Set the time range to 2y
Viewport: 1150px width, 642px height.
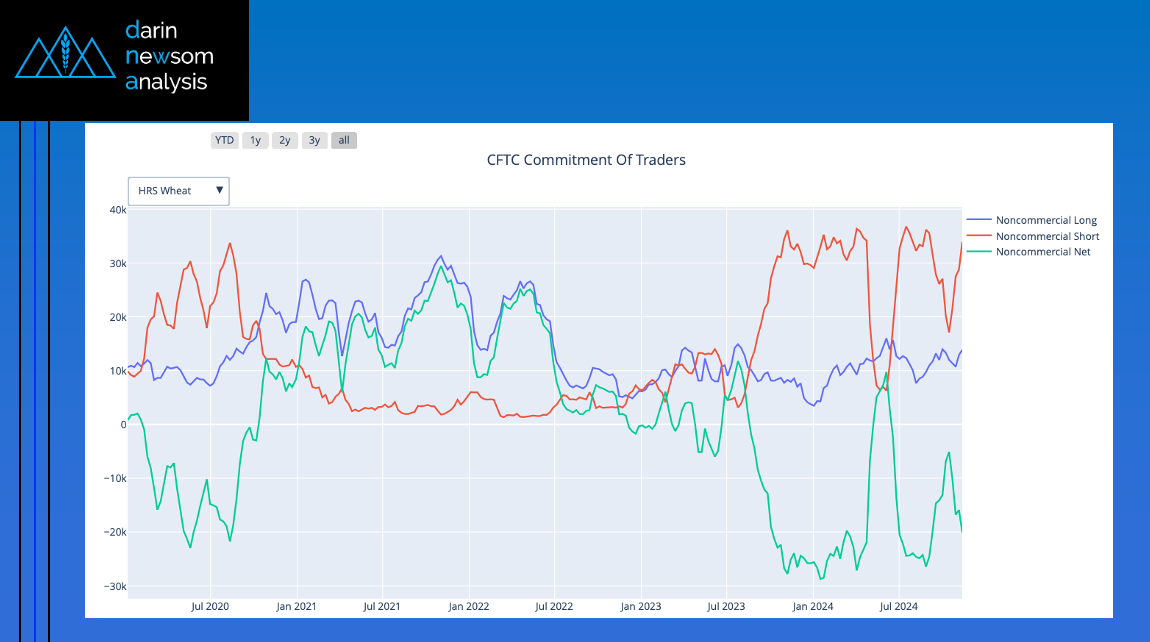point(285,140)
